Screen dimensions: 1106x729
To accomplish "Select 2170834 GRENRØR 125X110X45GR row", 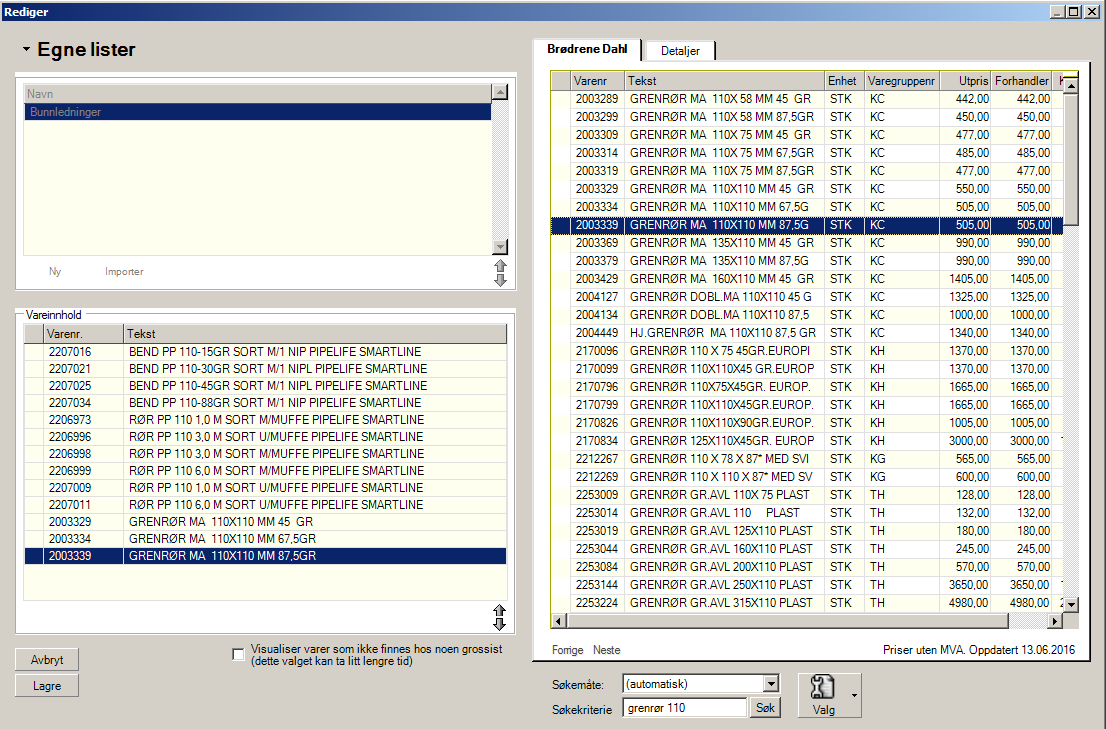I will 807,441.
